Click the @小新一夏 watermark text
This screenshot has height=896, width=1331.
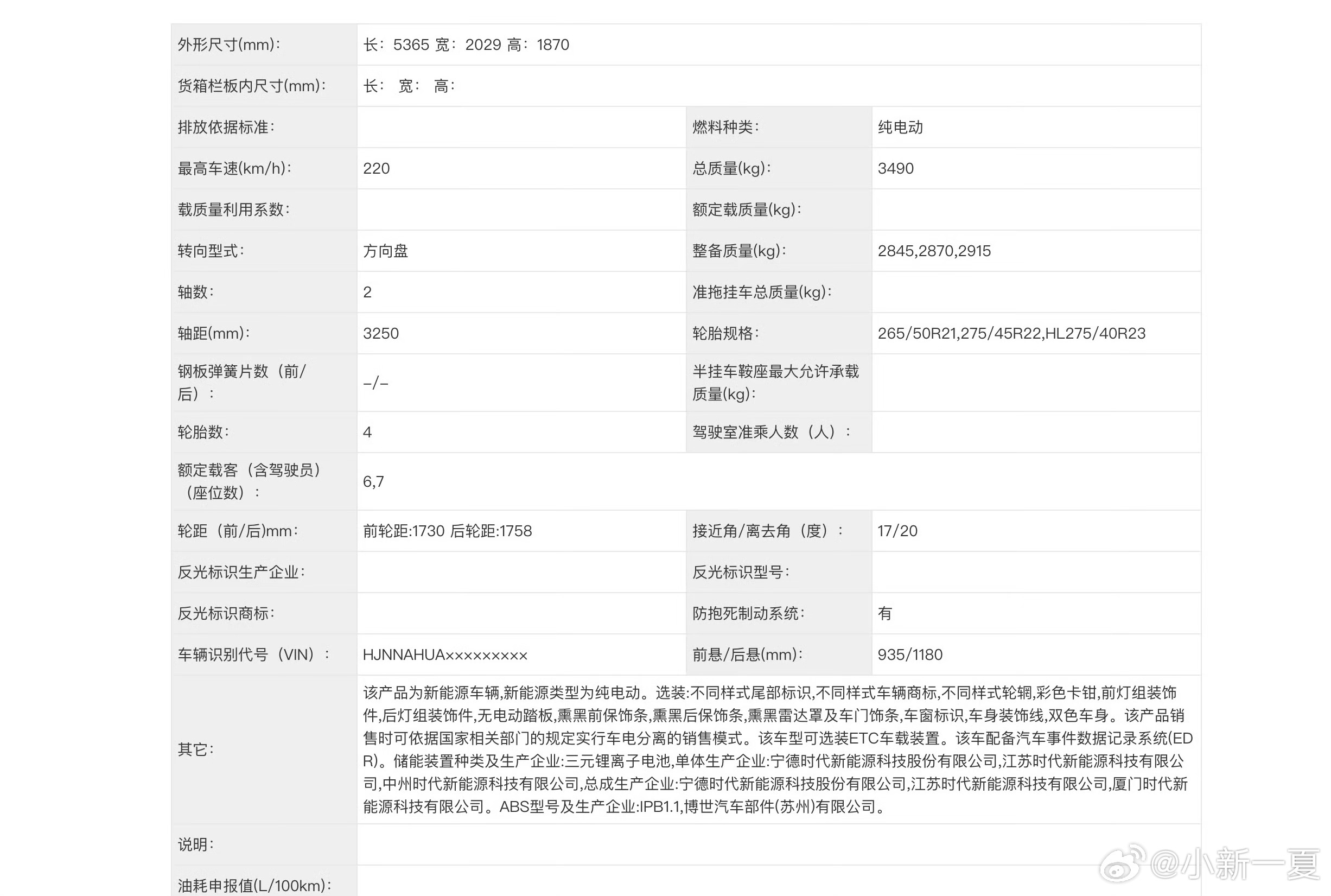tap(1235, 864)
